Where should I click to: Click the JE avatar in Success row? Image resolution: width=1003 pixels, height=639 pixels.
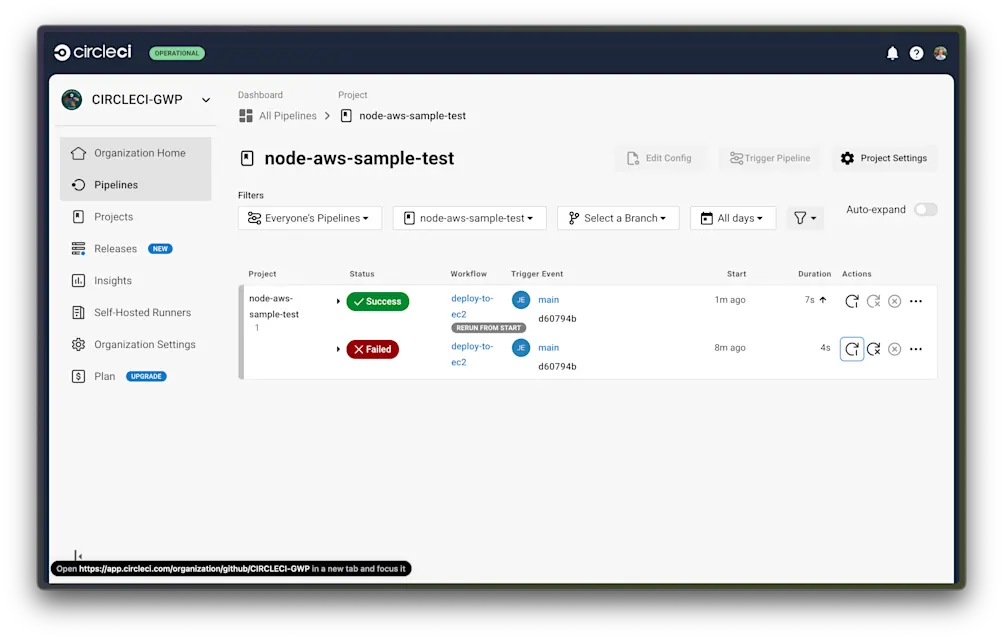tap(521, 299)
